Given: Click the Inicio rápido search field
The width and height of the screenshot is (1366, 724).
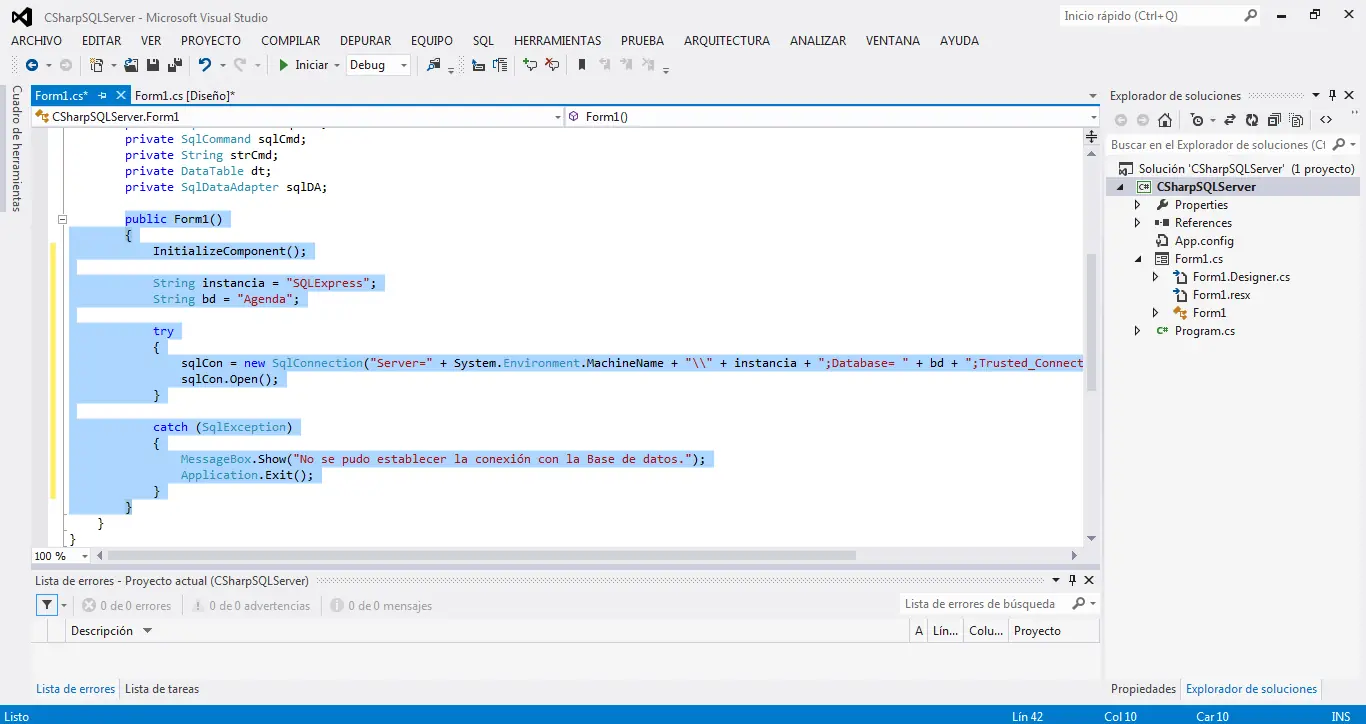Looking at the screenshot, I should 1150,16.
